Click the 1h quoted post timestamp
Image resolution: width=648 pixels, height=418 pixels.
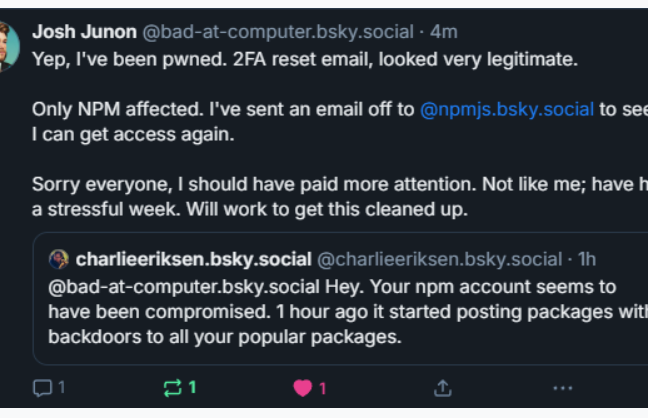tap(587, 260)
